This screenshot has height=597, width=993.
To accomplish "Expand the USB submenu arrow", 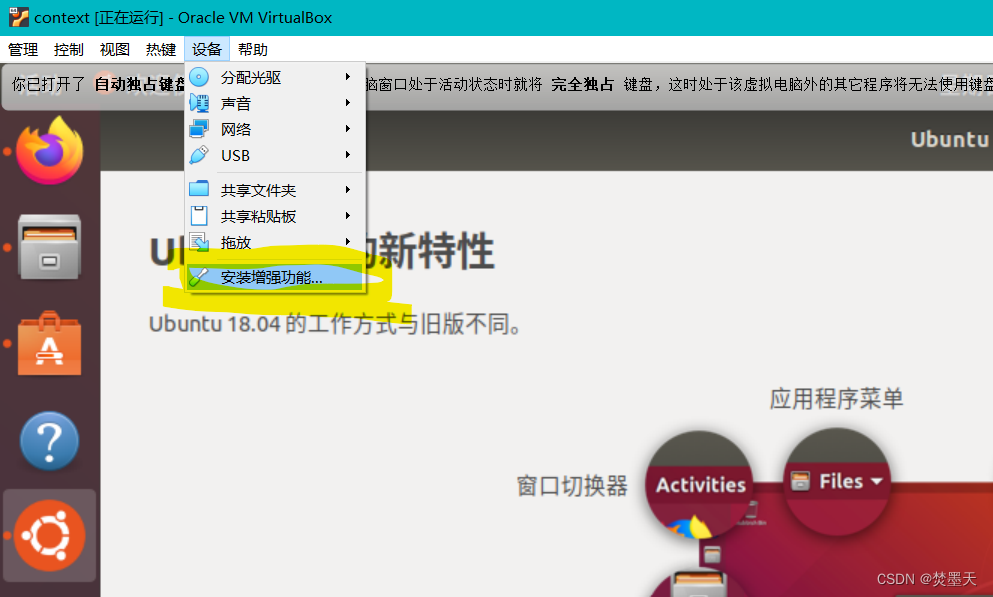I will [x=348, y=154].
